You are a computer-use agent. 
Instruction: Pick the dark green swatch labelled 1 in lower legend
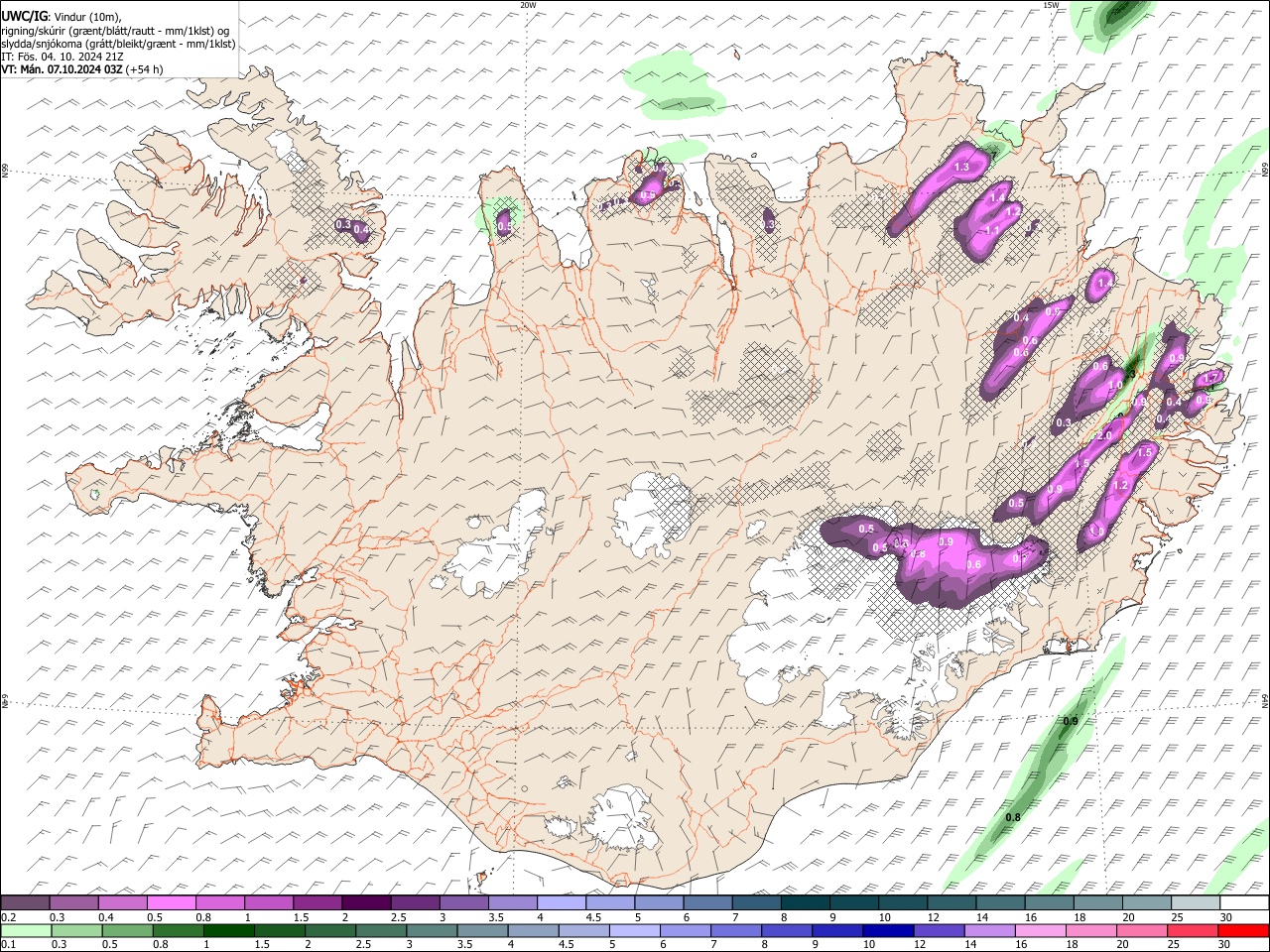point(229,930)
